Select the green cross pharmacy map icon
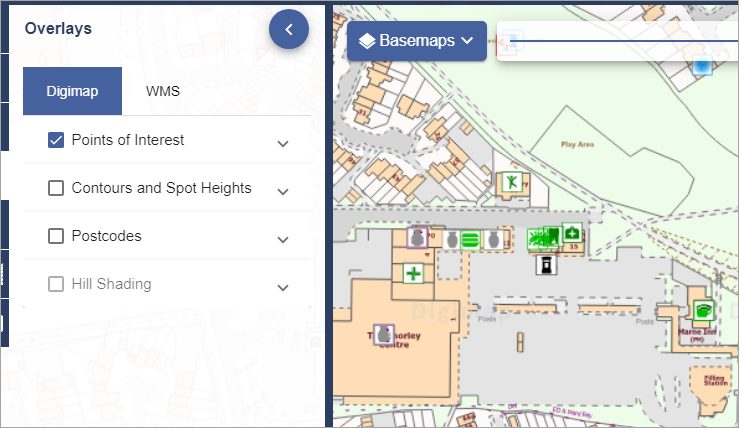Viewport: 739px width, 428px height. click(x=413, y=273)
